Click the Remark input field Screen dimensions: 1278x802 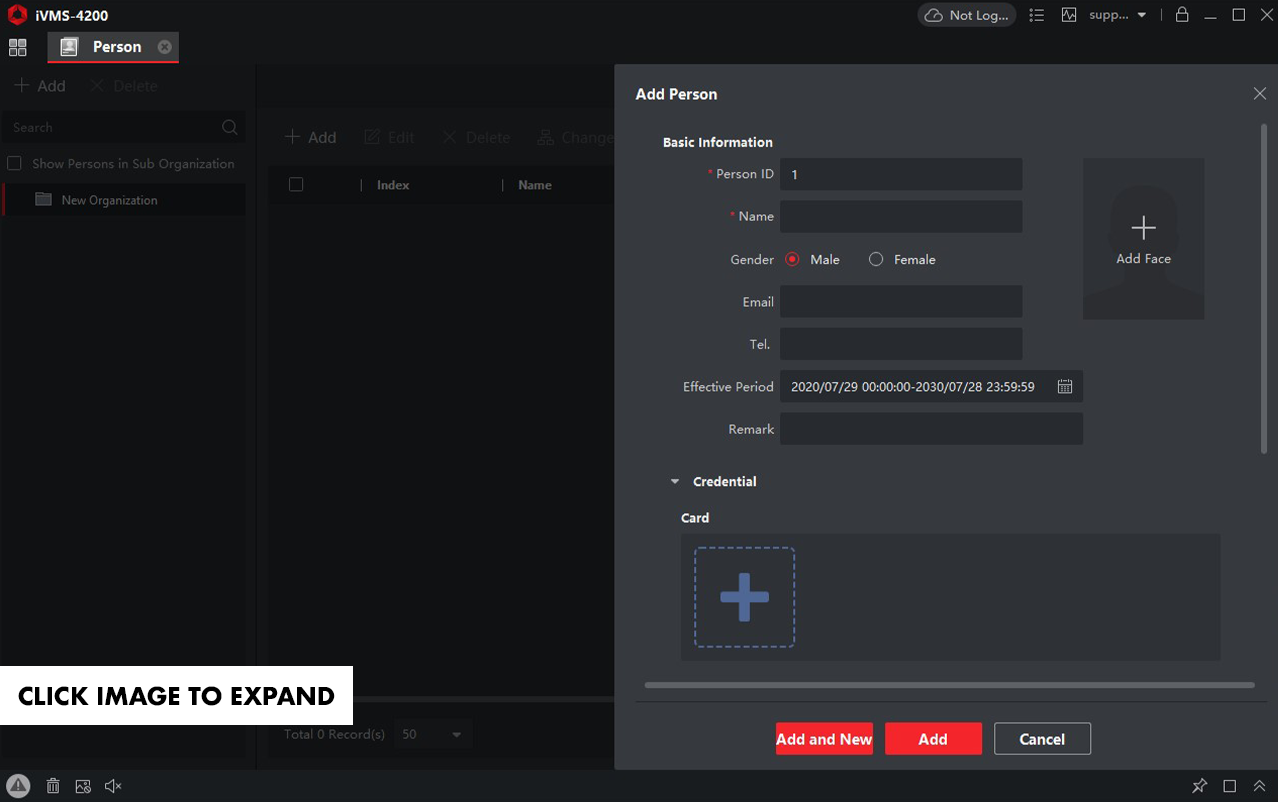point(931,429)
